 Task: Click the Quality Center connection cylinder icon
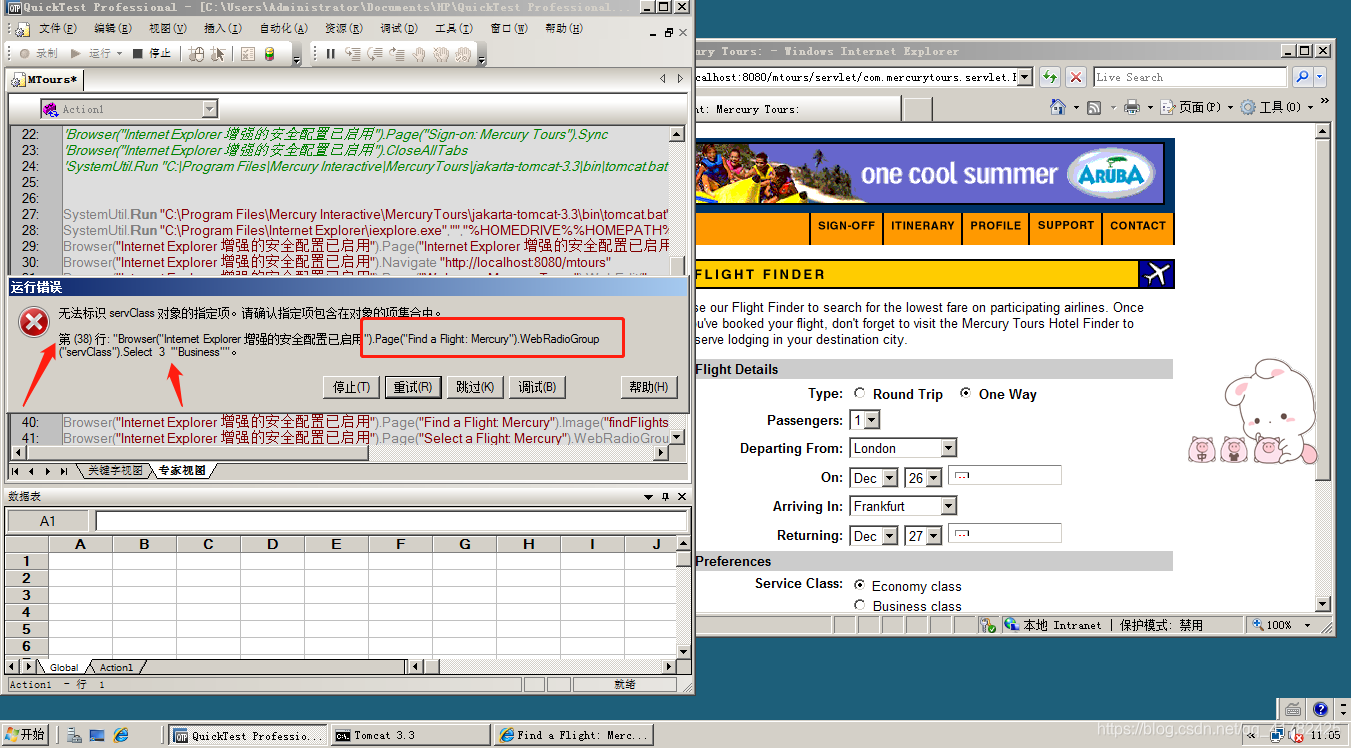(x=269, y=53)
